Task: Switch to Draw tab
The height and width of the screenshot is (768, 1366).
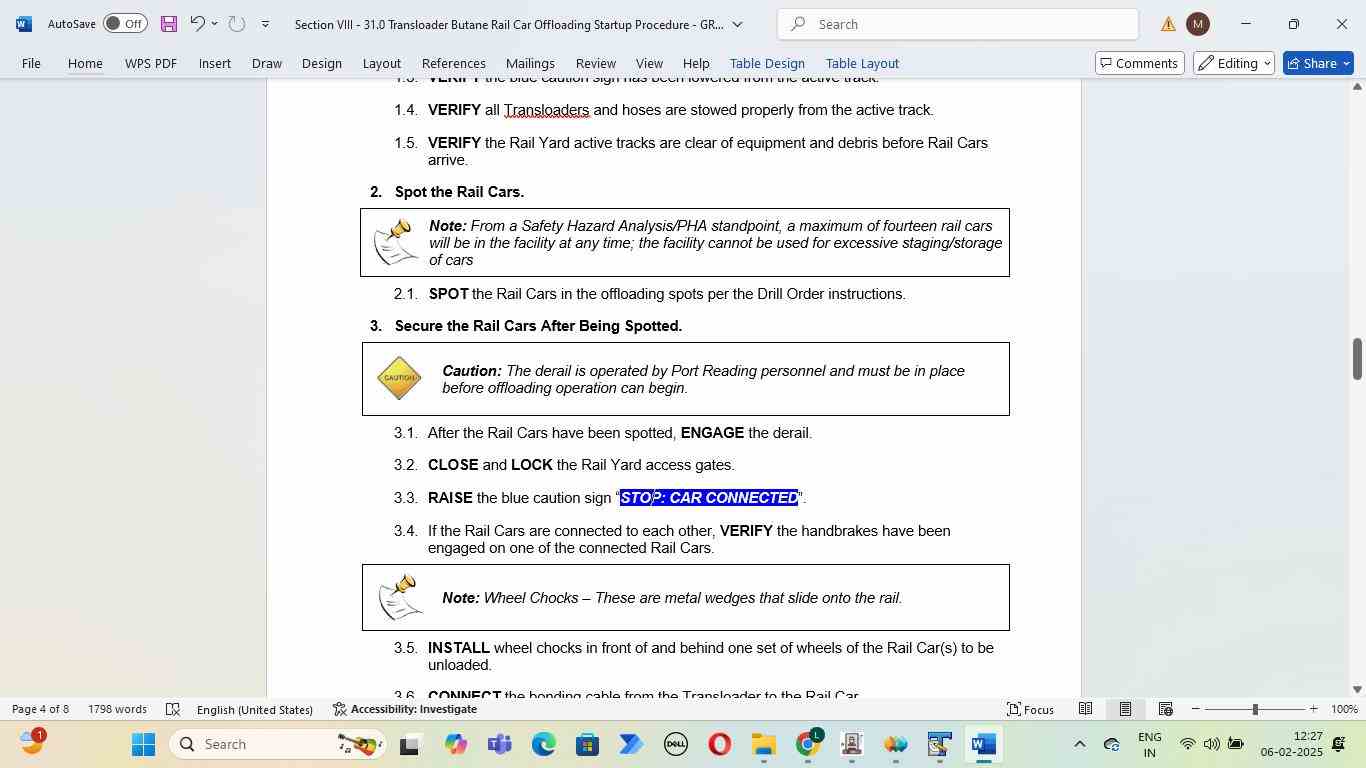Action: 266,63
